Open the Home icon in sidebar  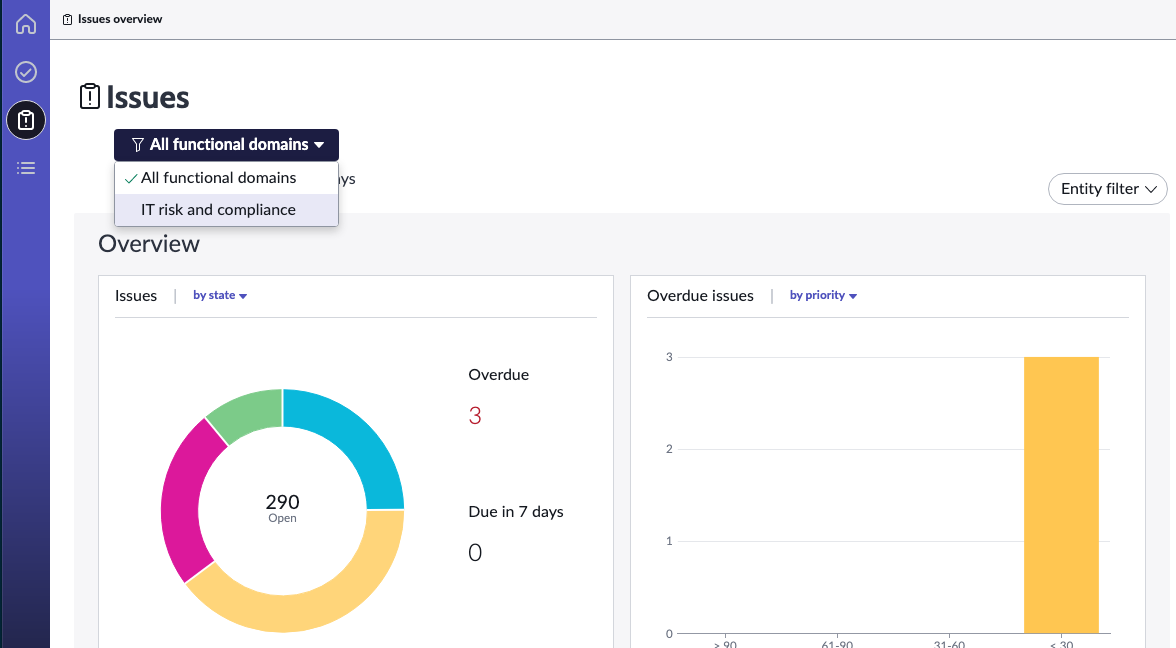click(x=26, y=24)
